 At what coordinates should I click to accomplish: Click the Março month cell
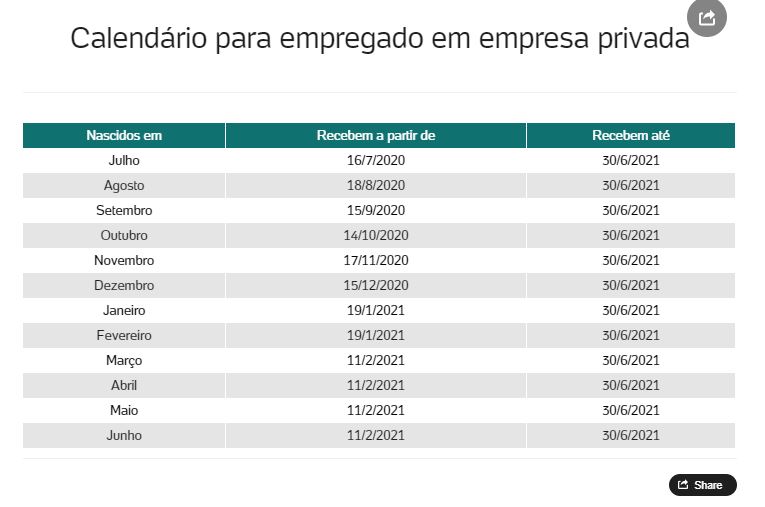[124, 360]
